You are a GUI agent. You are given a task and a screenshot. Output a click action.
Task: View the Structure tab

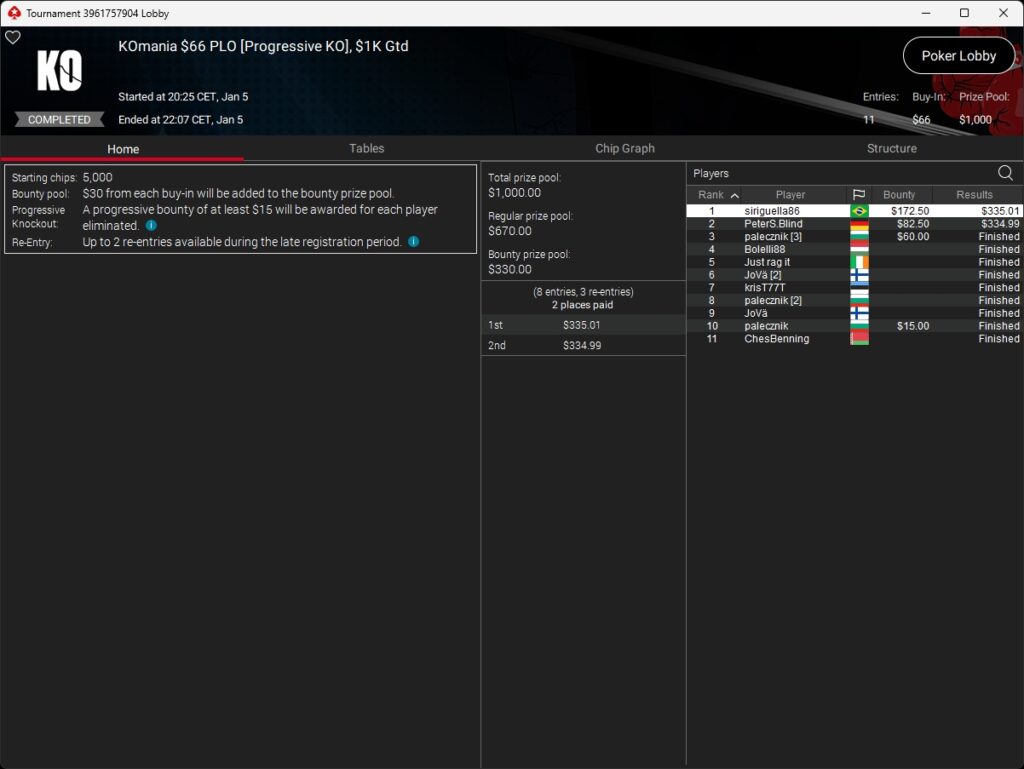[x=892, y=148]
